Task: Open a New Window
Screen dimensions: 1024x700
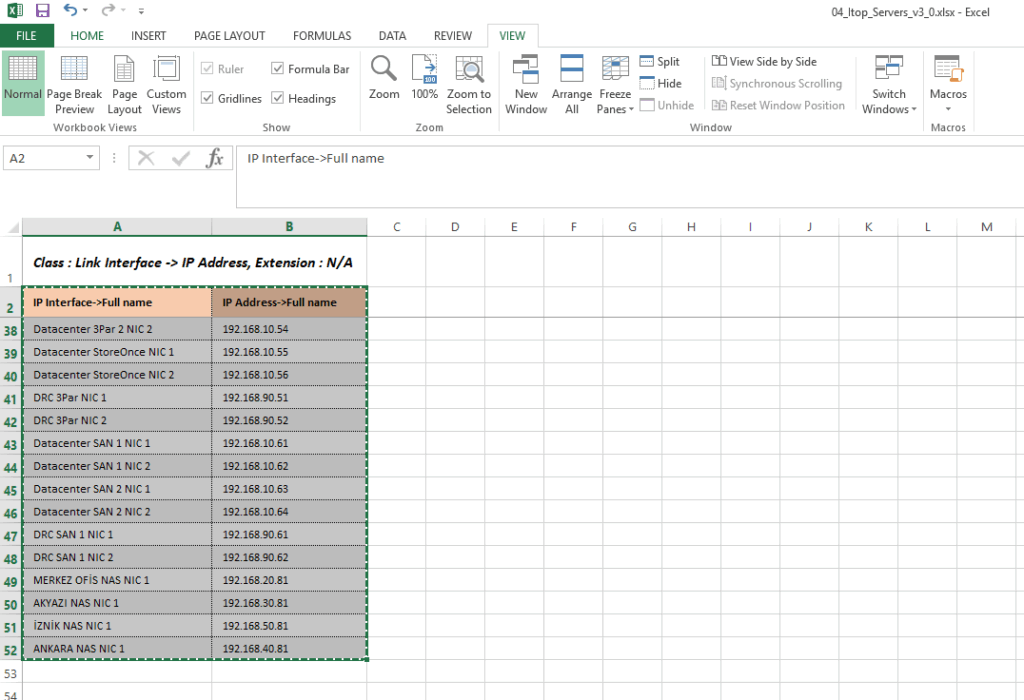Action: [526, 70]
